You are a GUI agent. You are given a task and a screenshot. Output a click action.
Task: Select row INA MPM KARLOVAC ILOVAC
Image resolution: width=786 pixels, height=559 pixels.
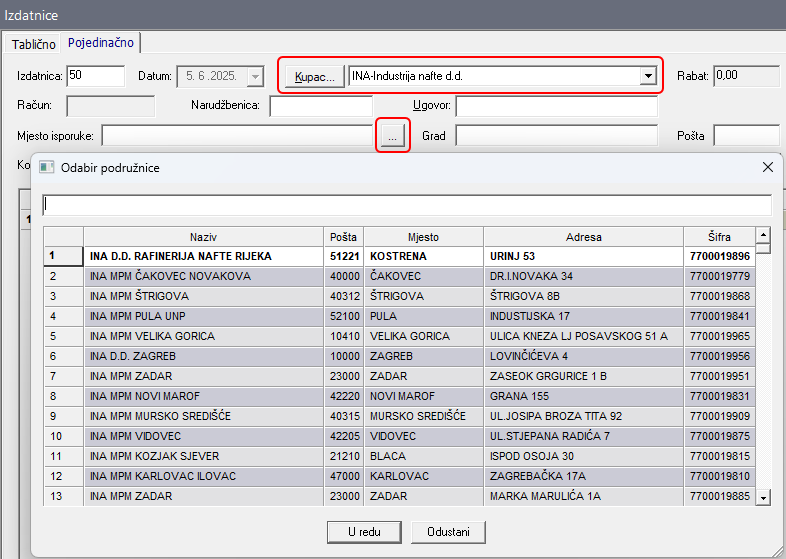(x=400, y=476)
